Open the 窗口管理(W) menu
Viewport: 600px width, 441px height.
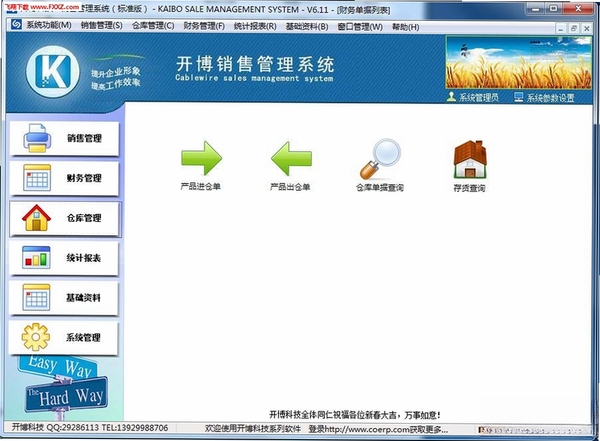[x=360, y=27]
